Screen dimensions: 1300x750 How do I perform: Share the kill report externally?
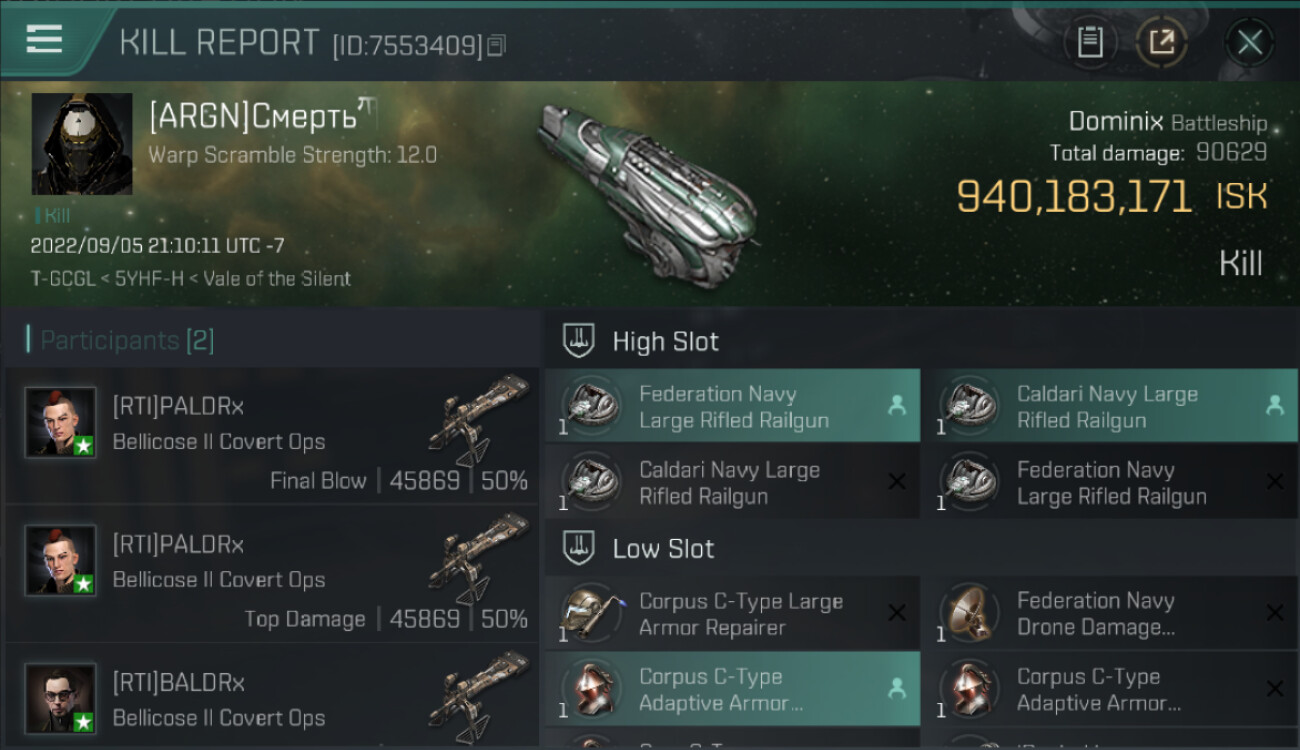[x=1161, y=42]
